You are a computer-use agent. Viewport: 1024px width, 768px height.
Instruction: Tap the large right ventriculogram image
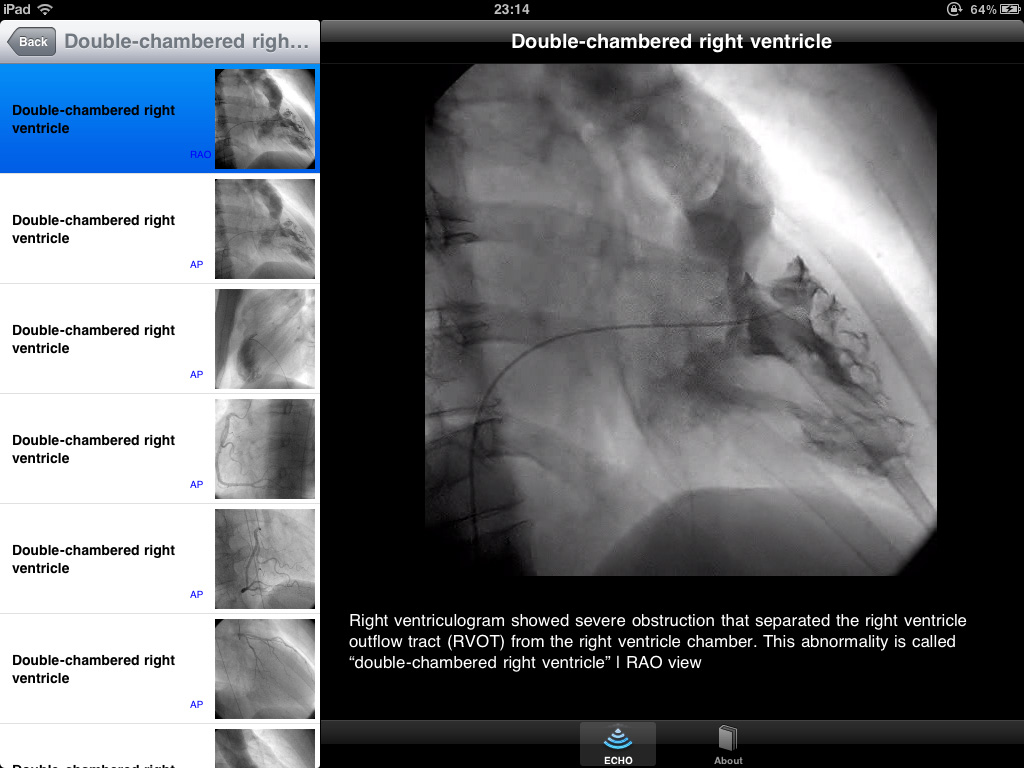(x=680, y=319)
